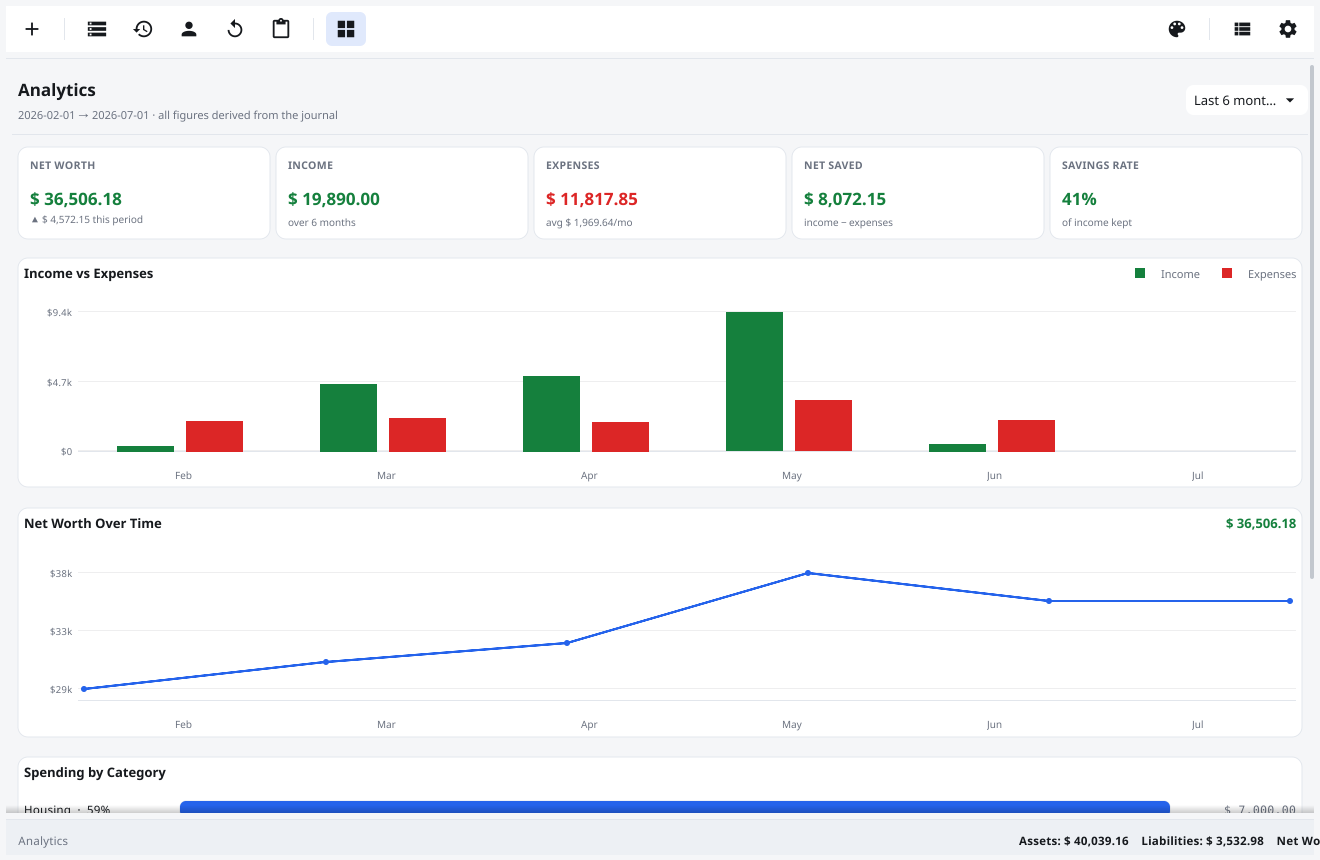Click the Savings Rate summary card
Image resolution: width=1320 pixels, height=860 pixels.
pos(1176,193)
